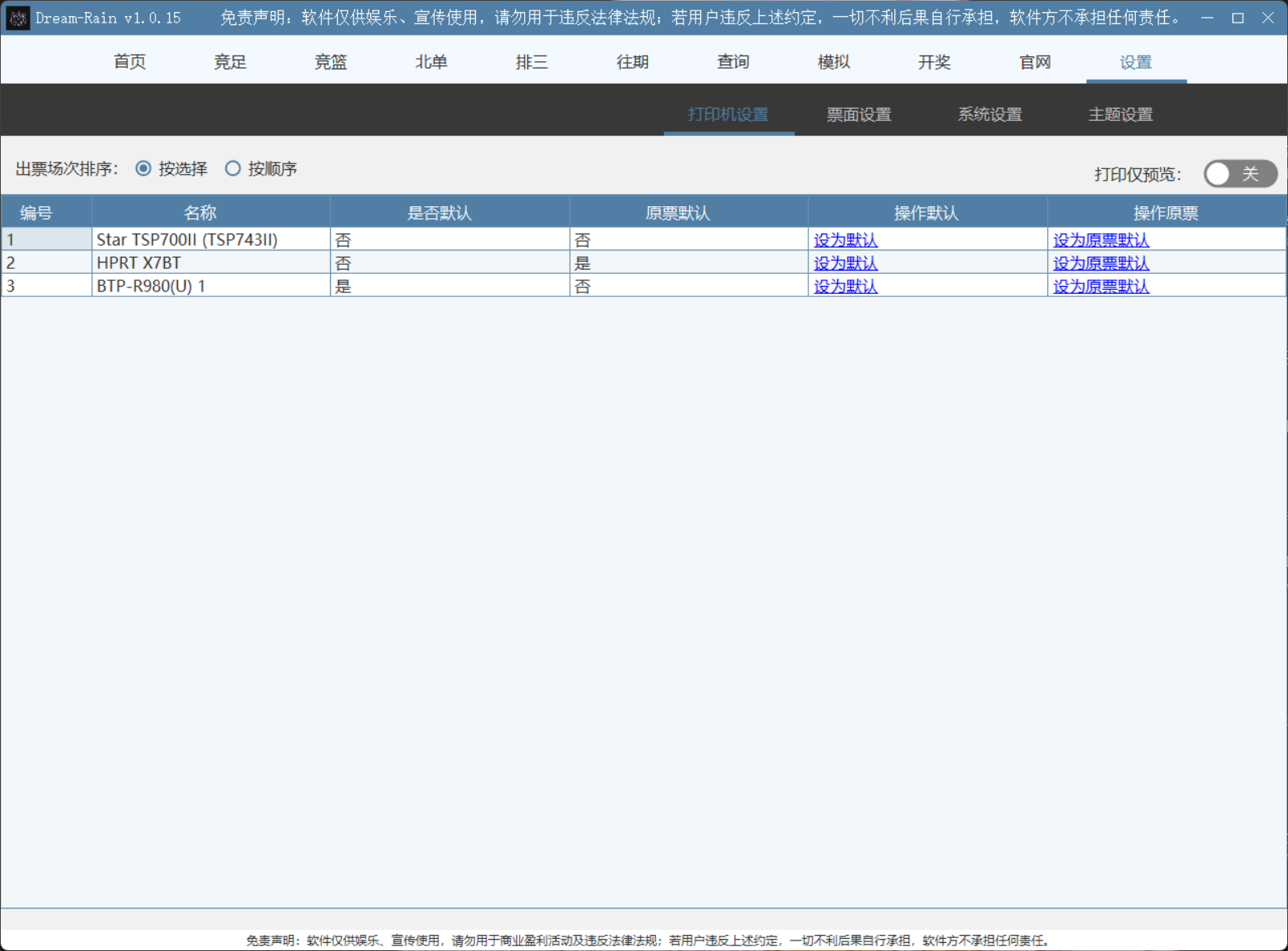The width and height of the screenshot is (1288, 951).
Task: Click the Dream-Rain app icon in title bar
Action: (18, 18)
